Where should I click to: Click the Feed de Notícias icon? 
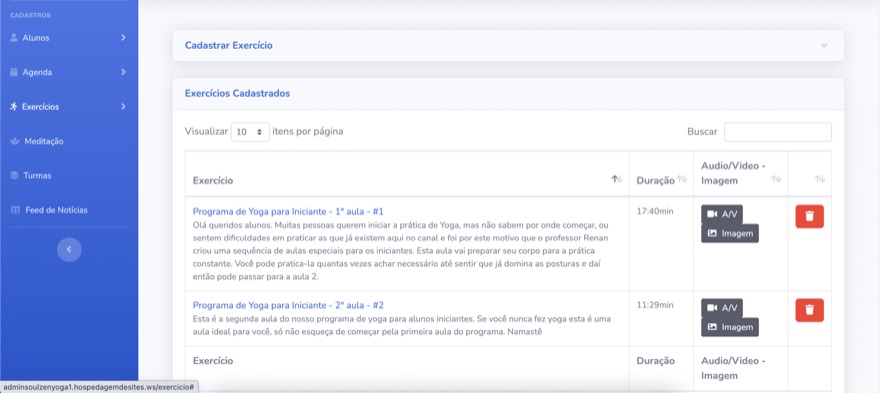pos(15,210)
